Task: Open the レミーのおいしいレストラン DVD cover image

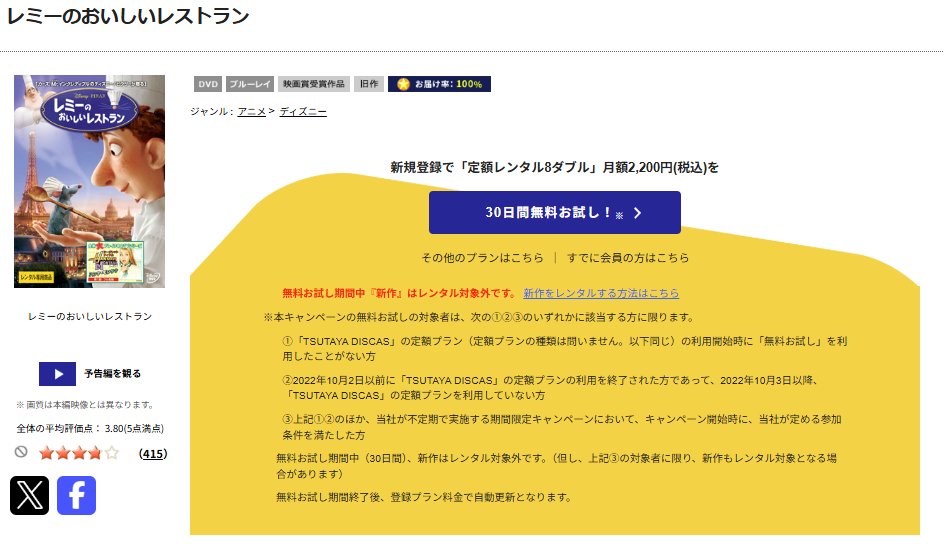Action: [x=90, y=181]
